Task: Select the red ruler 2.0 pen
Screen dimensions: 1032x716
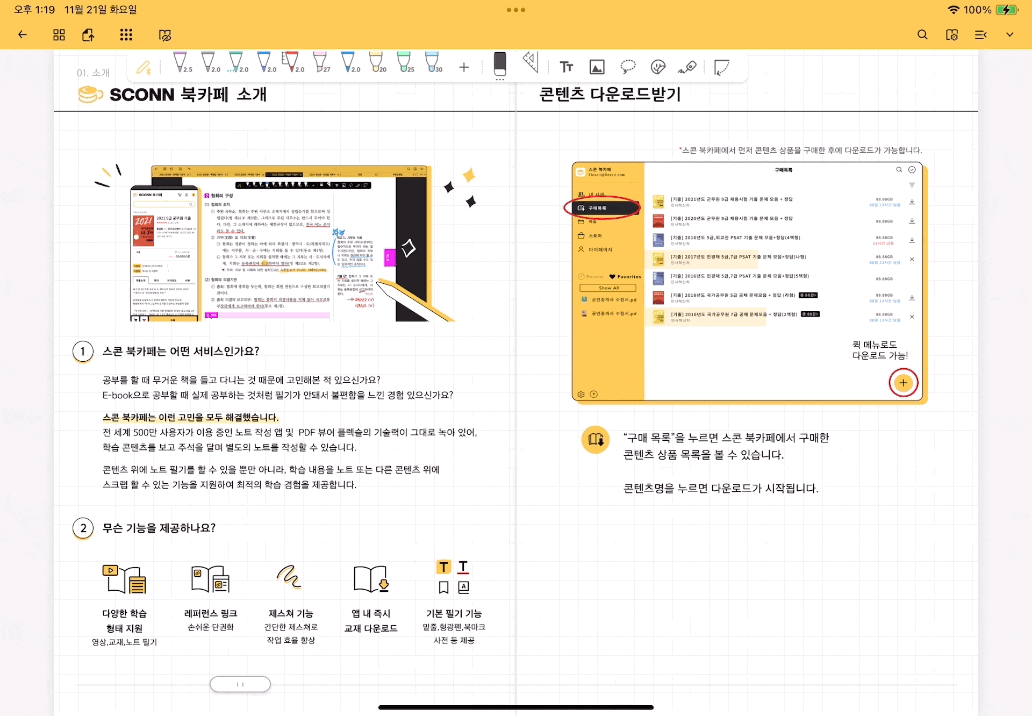Action: (x=292, y=63)
